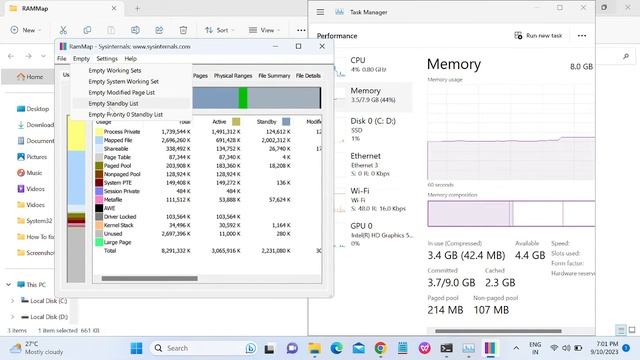Open recent locations dropdown arrow
Viewport: 640px width, 360px height.
(x=43, y=56)
